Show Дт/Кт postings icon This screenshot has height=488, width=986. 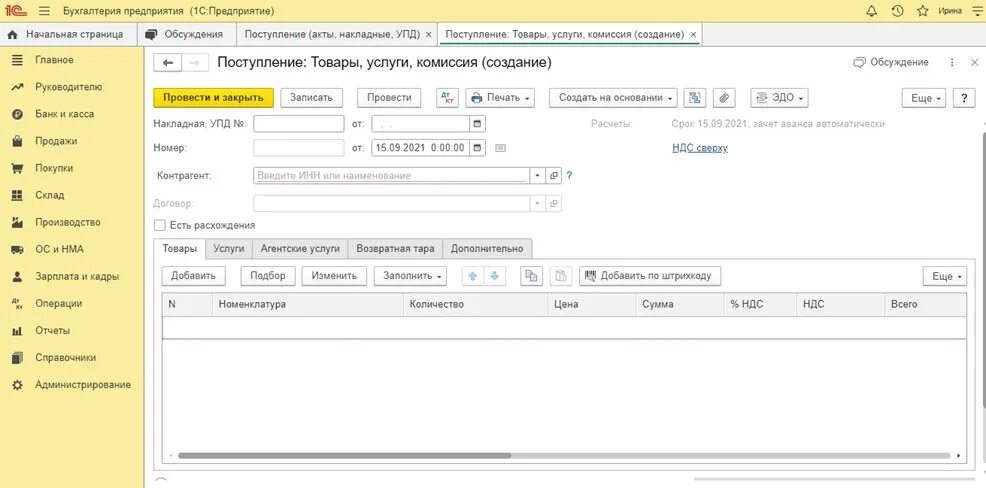[x=447, y=97]
